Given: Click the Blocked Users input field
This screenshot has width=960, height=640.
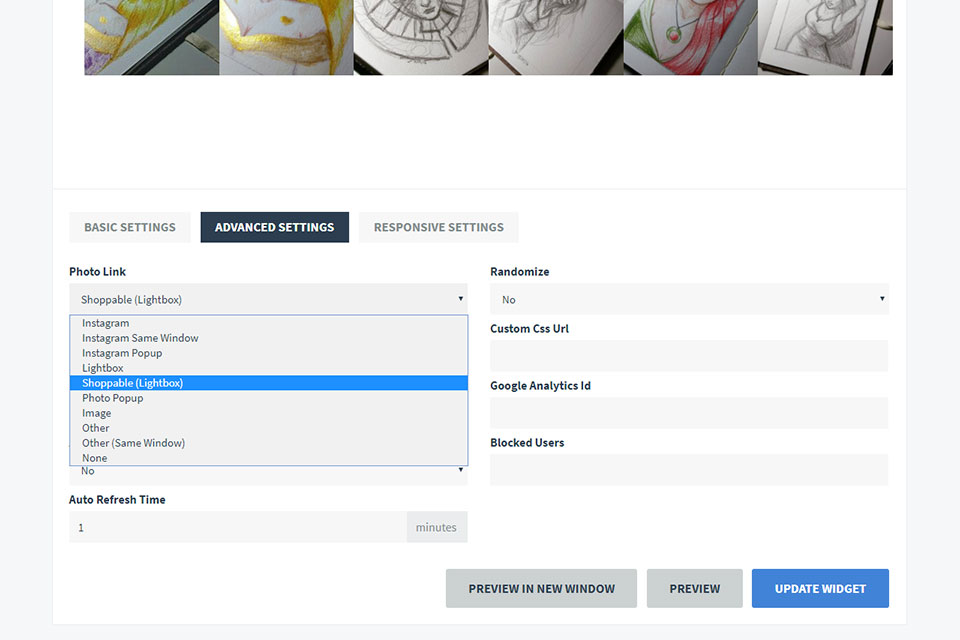Looking at the screenshot, I should tap(689, 470).
